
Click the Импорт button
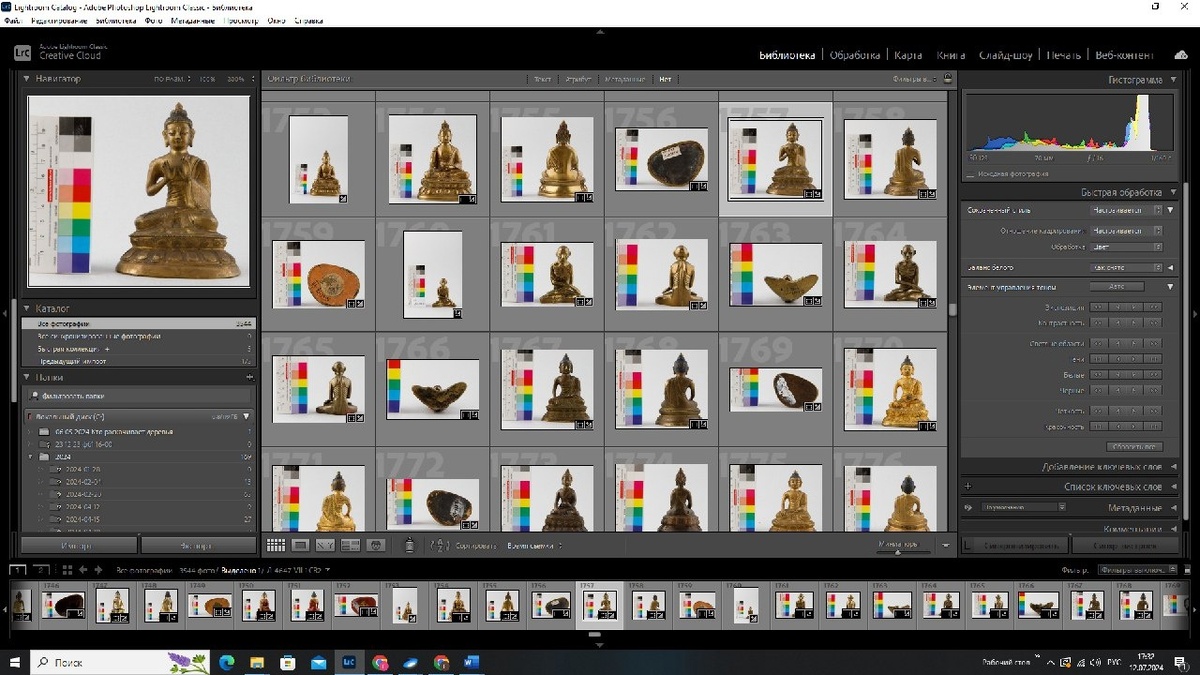click(78, 546)
